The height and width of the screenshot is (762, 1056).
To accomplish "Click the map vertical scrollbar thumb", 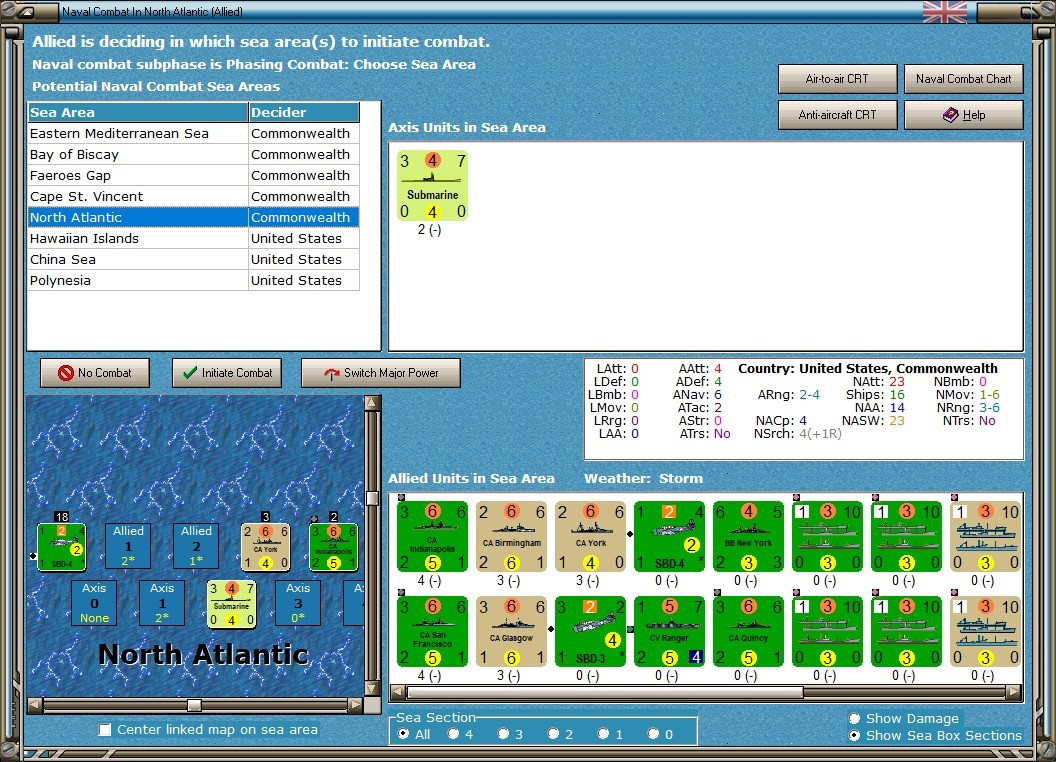I will [372, 498].
